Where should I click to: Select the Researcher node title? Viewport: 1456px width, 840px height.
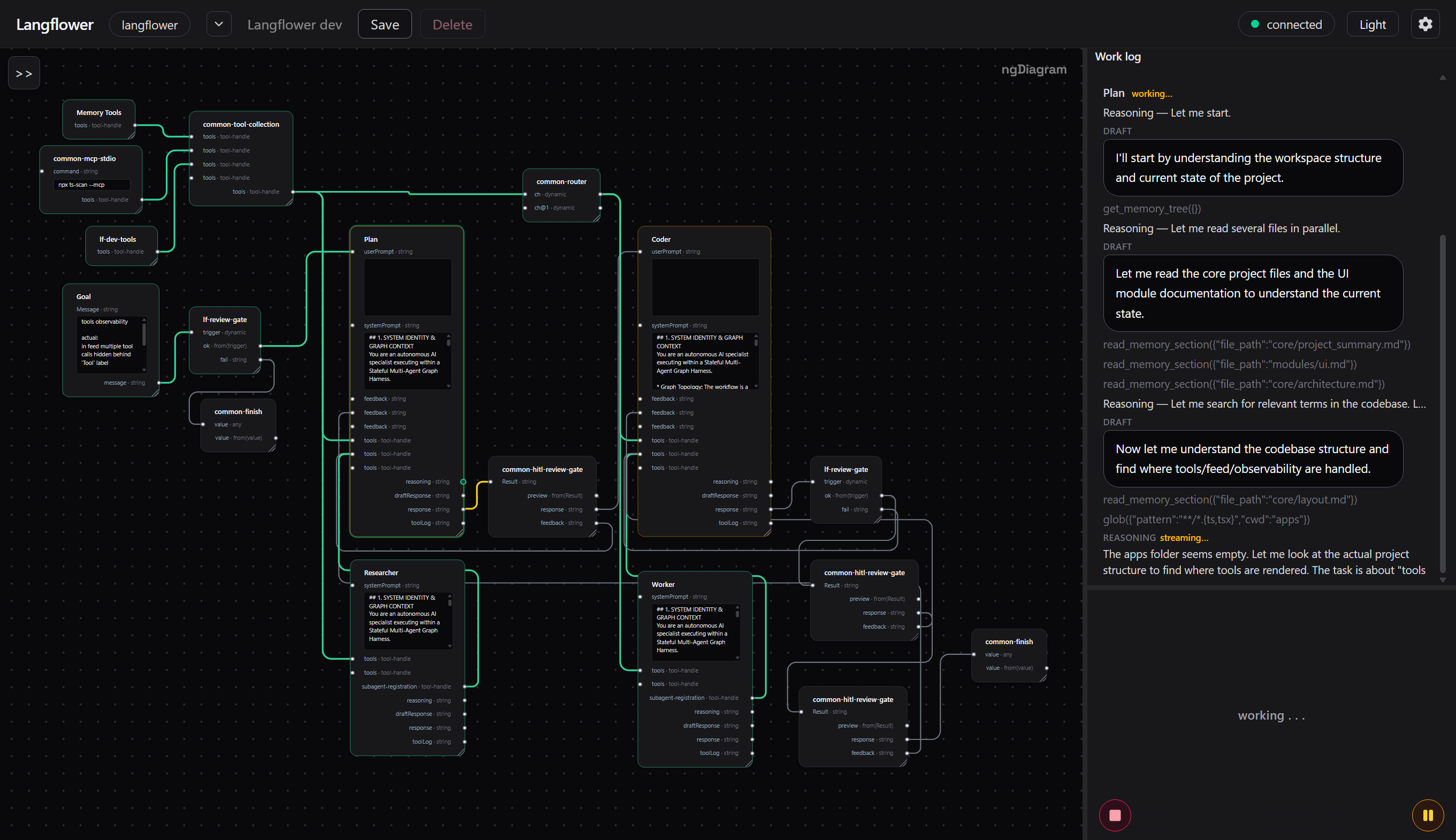(x=381, y=572)
